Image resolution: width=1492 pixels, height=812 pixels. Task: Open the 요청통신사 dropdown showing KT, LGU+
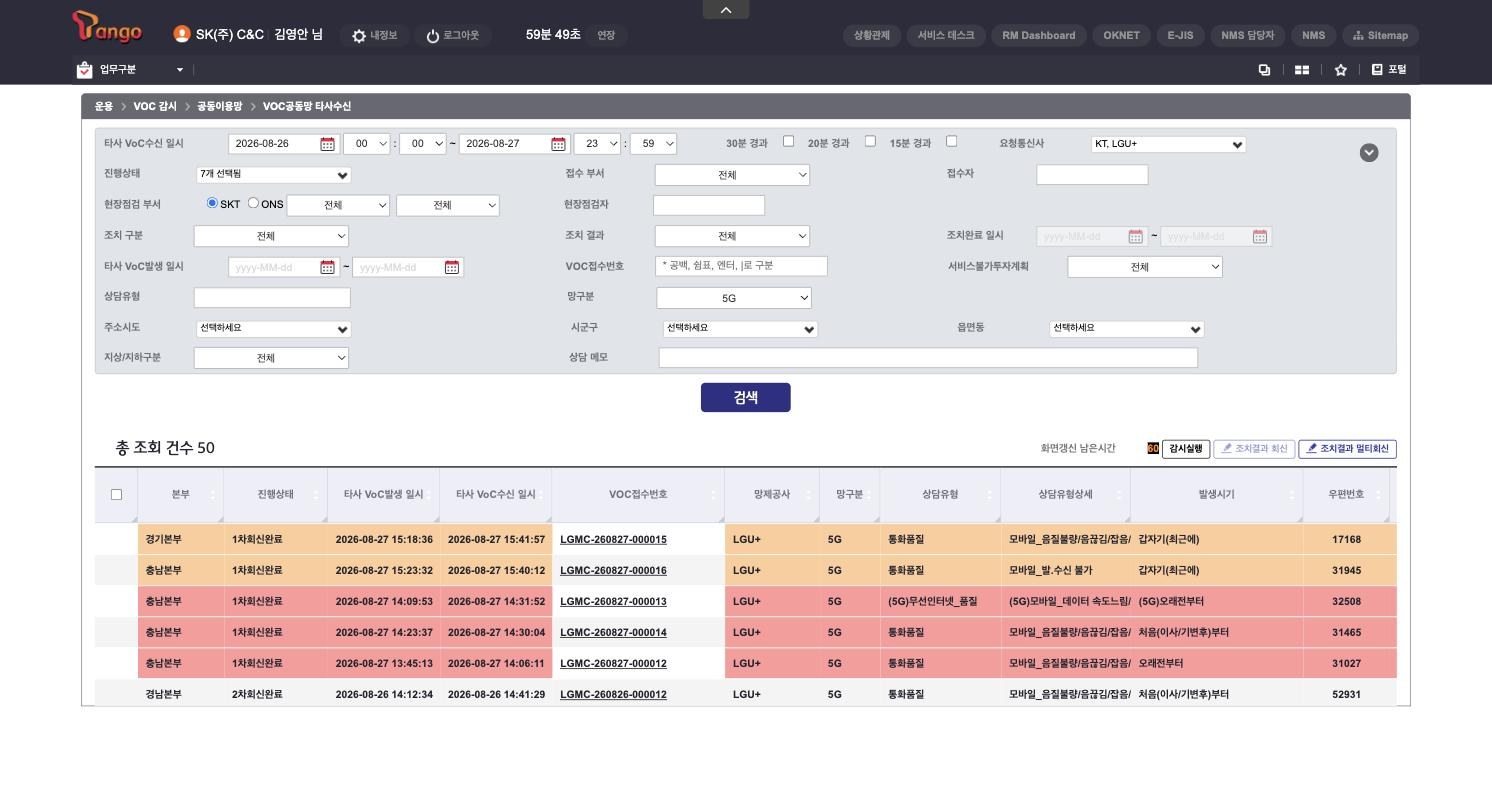[1169, 144]
